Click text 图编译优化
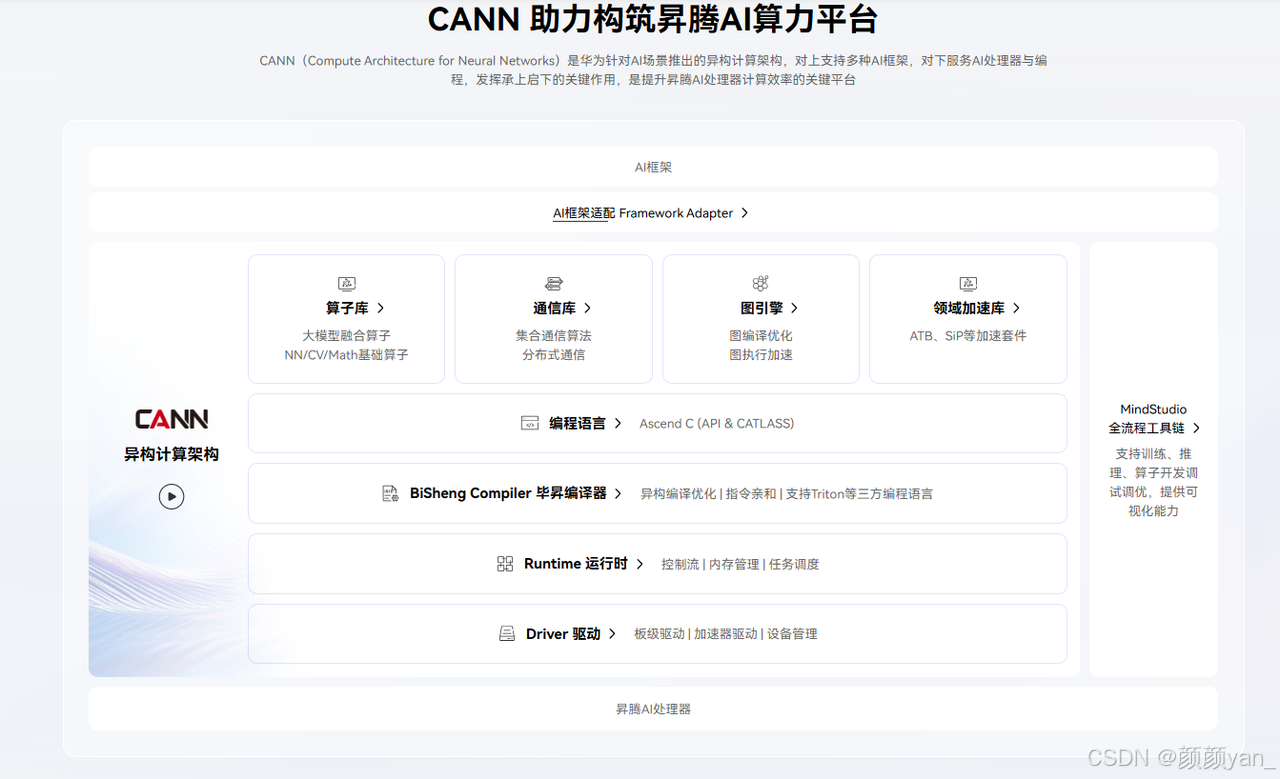Viewport: 1280px width, 779px height. [761, 336]
